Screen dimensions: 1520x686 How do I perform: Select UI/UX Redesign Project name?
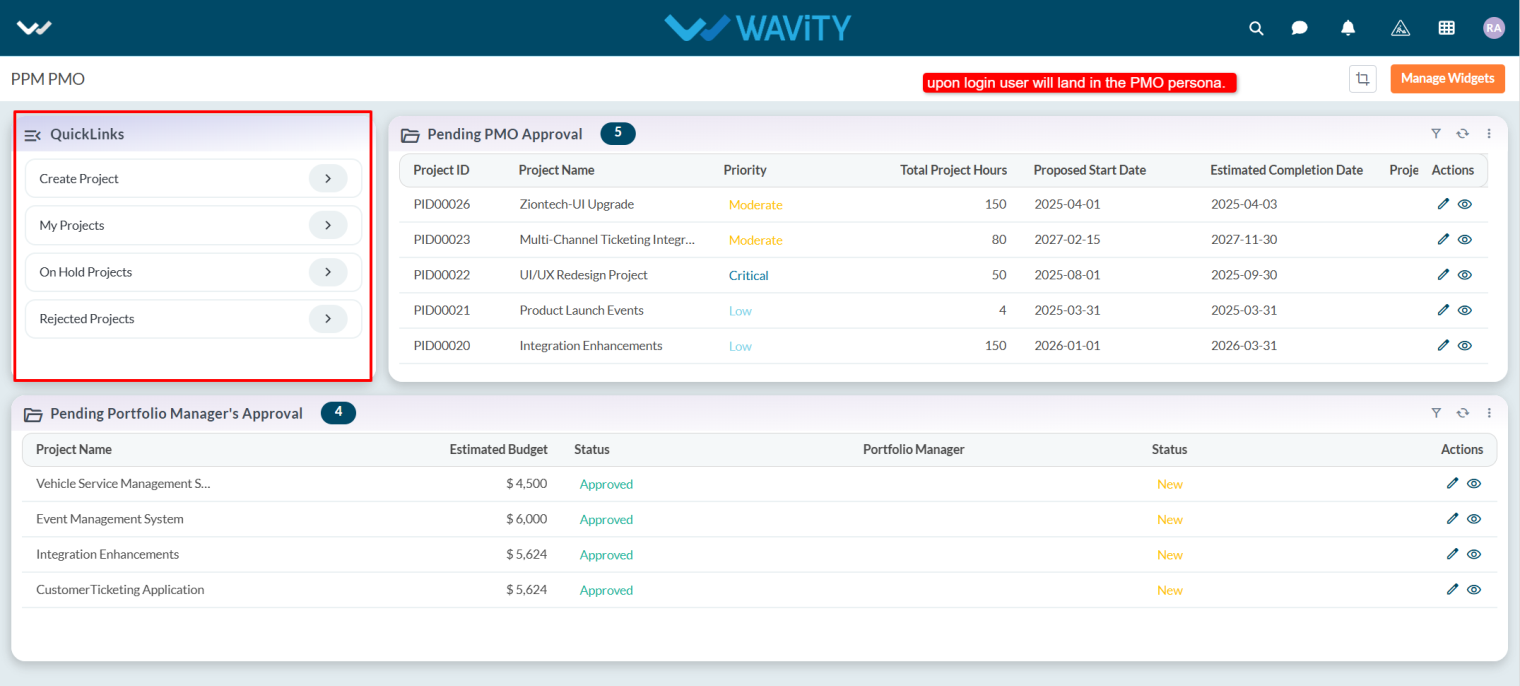[584, 275]
